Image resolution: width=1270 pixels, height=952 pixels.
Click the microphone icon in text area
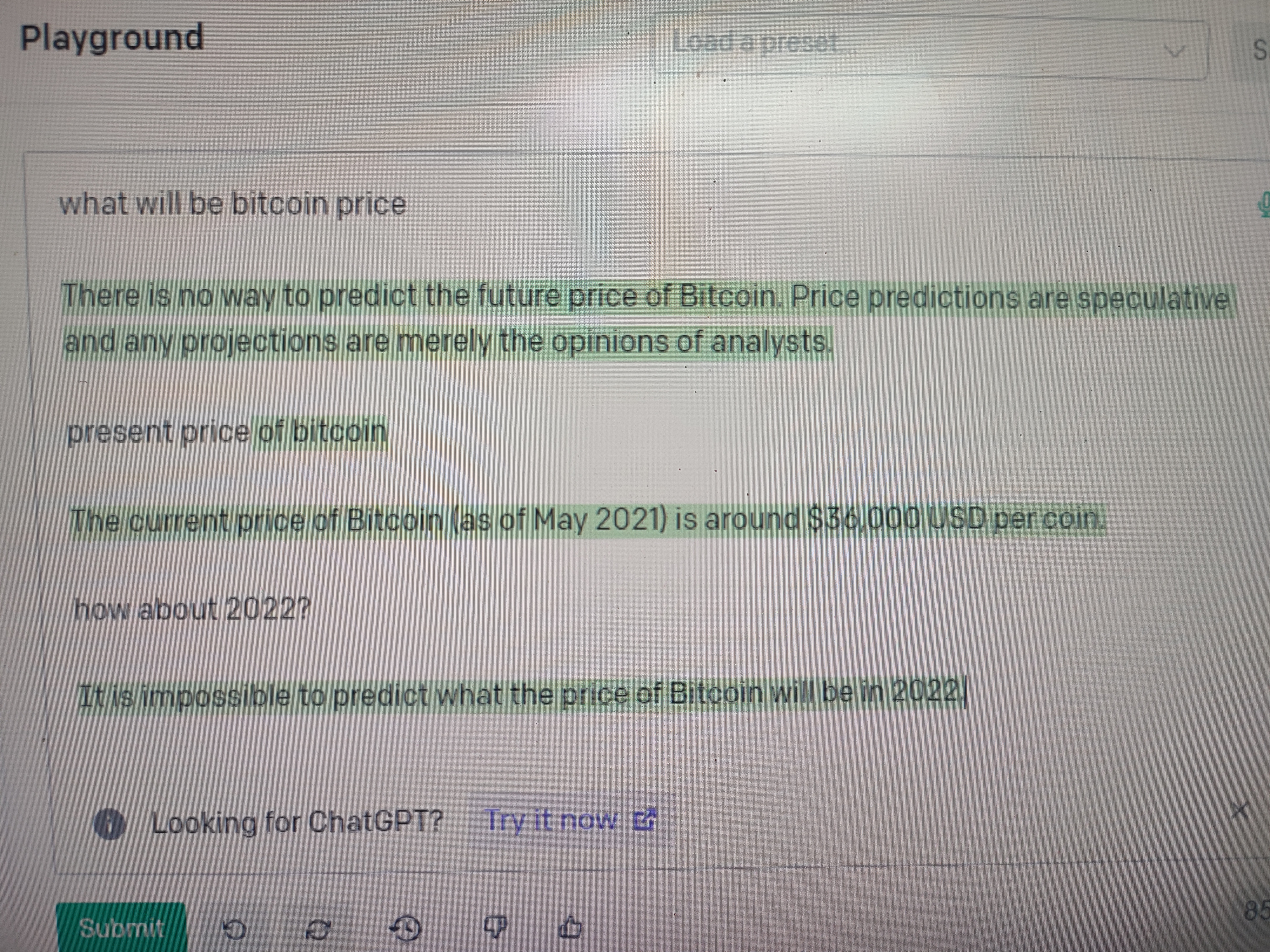point(1263,205)
